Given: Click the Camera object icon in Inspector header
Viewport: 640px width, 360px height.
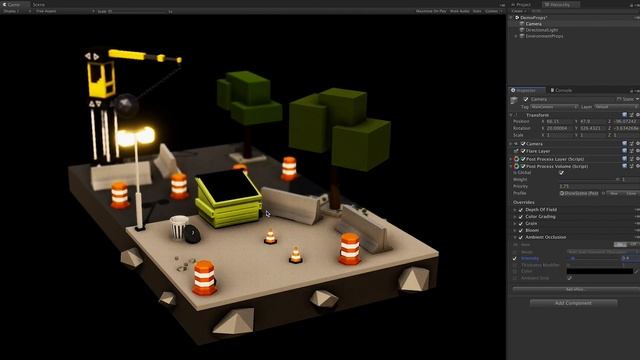Looking at the screenshot, I should [514, 100].
